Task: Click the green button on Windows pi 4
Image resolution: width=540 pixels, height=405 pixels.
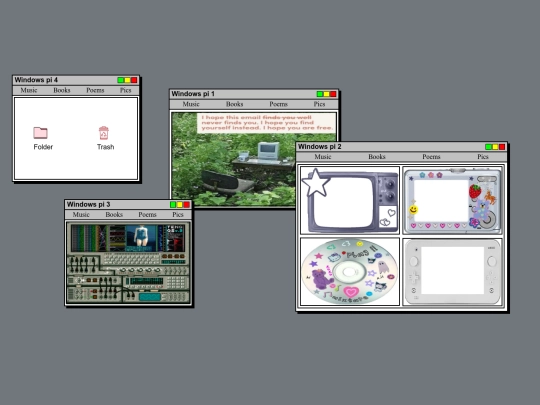Action: pos(121,80)
